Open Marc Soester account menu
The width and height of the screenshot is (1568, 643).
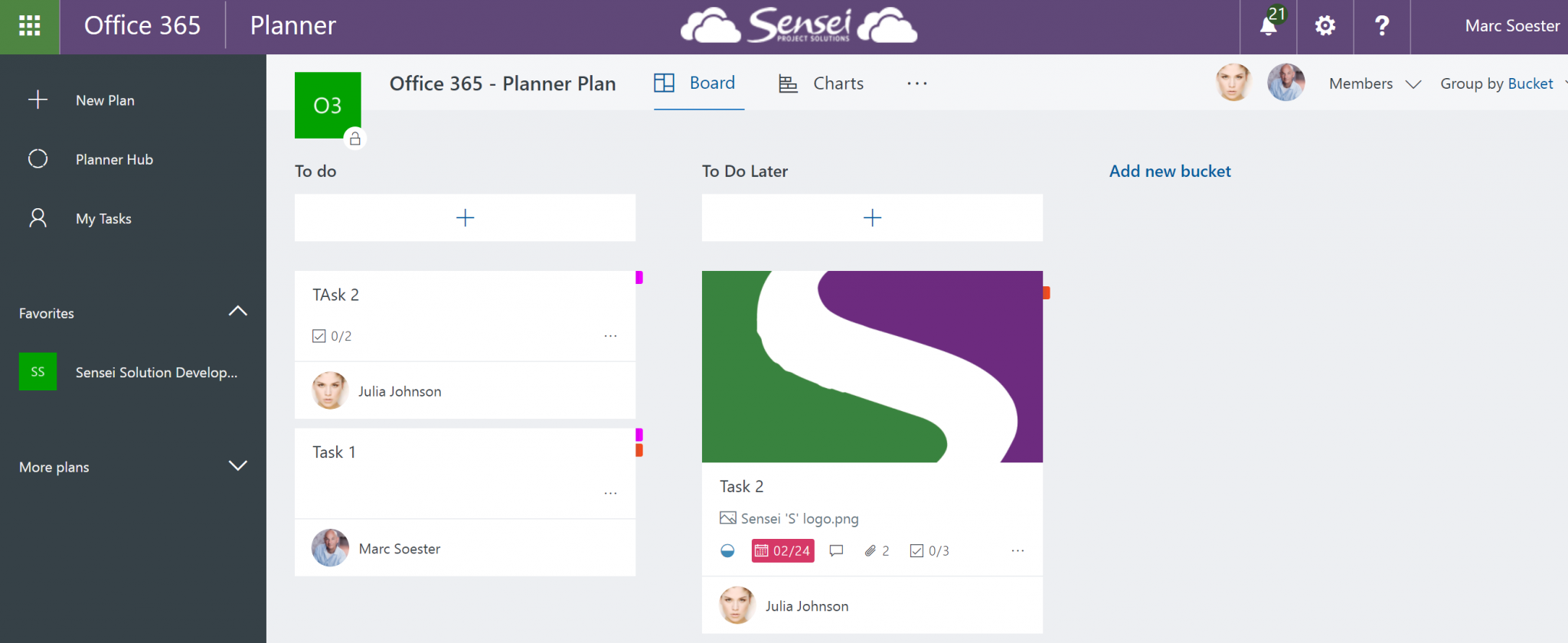tap(1512, 26)
